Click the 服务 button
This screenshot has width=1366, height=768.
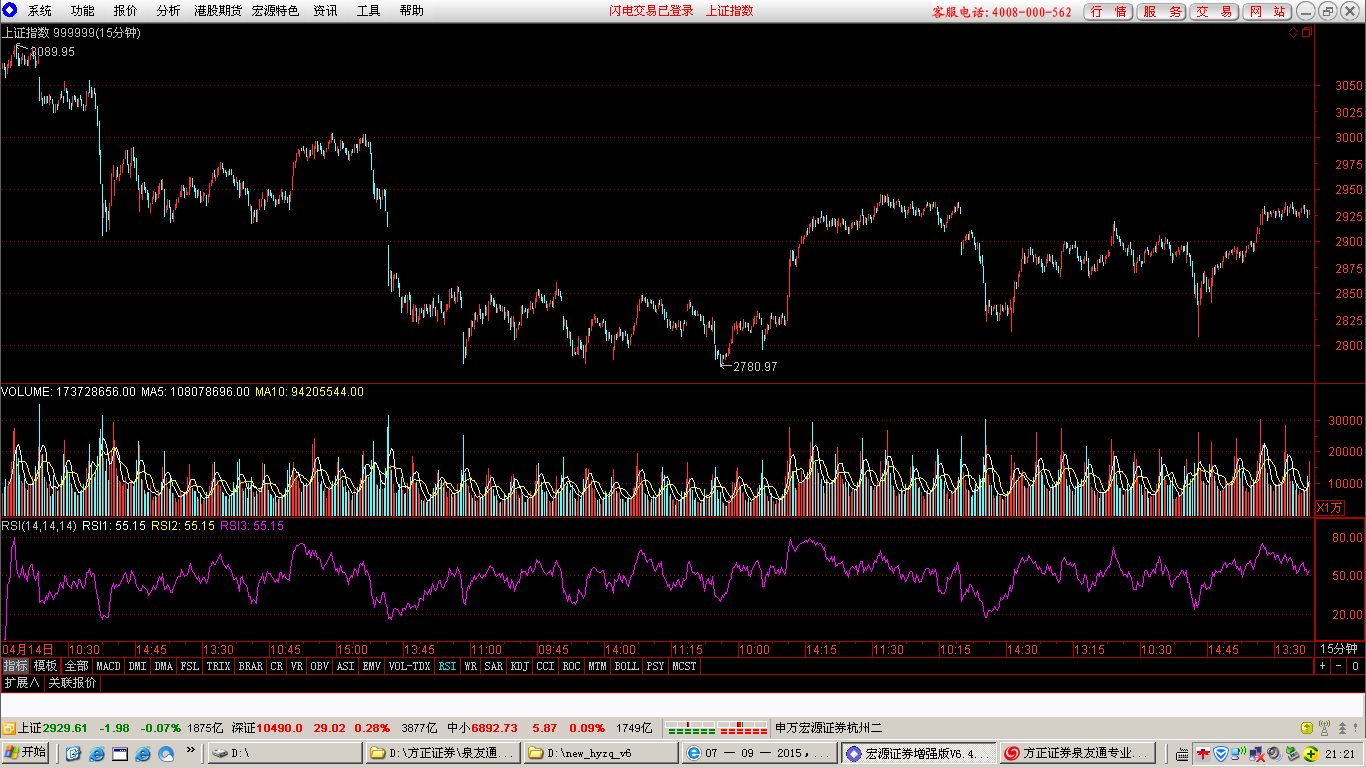(x=1161, y=12)
